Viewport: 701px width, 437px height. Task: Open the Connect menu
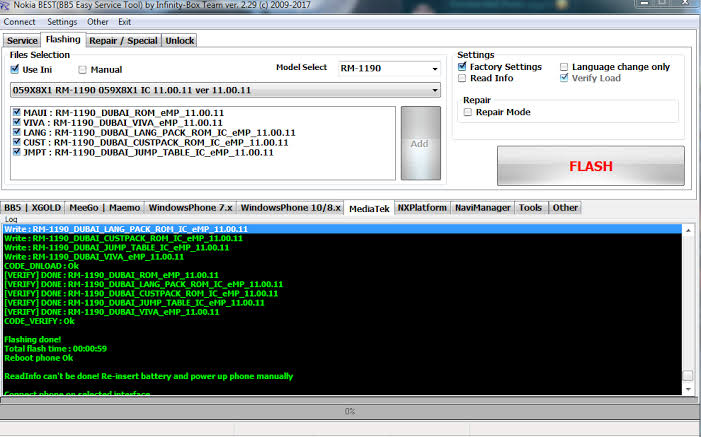19,22
